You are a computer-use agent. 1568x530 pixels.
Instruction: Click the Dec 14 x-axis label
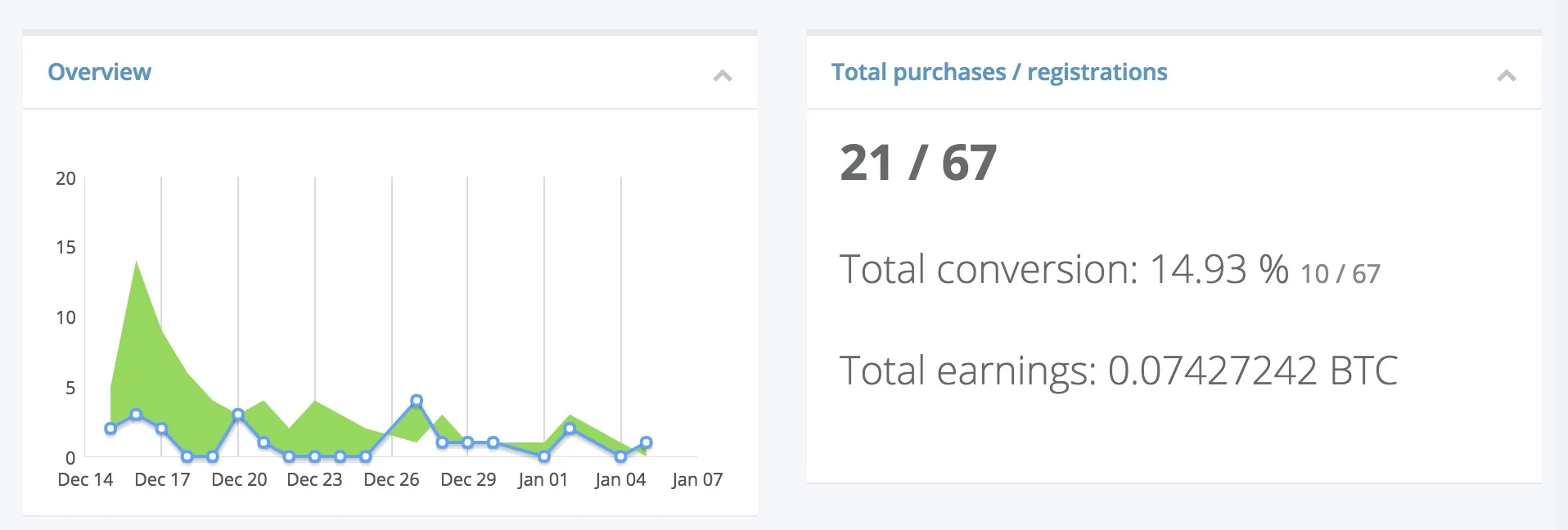(x=85, y=480)
